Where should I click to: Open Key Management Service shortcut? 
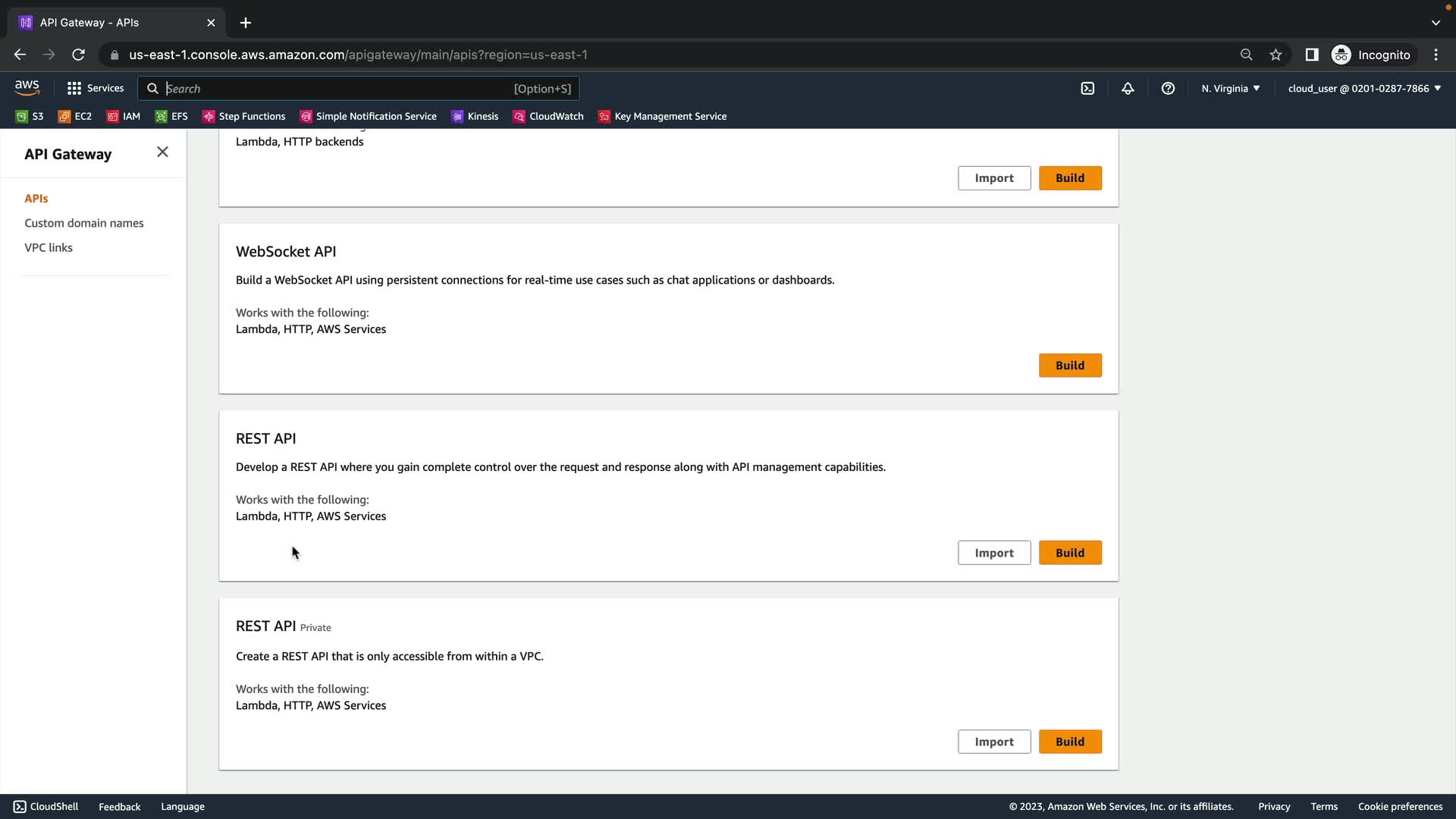pyautogui.click(x=662, y=116)
